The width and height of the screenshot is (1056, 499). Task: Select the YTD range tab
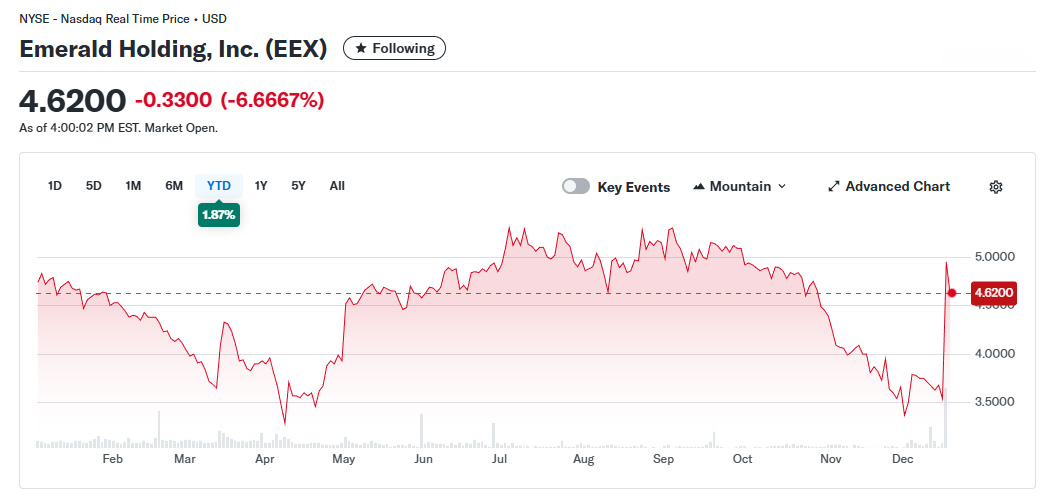(219, 186)
